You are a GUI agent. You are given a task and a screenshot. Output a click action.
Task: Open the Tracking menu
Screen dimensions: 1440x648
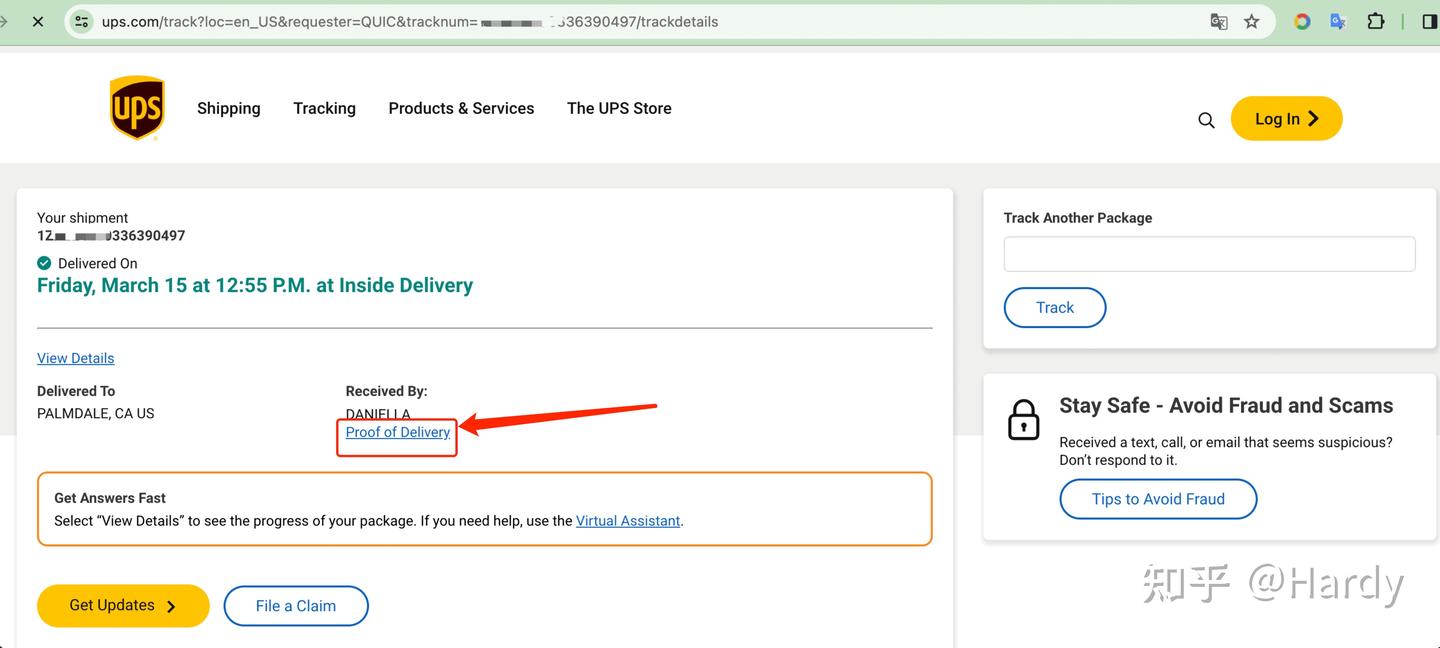point(324,108)
